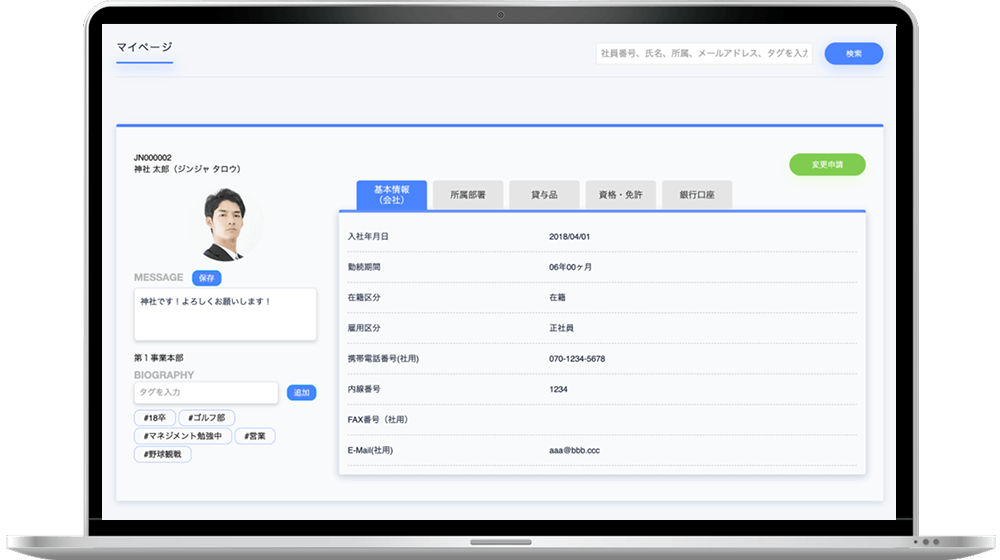
Task: Show the 銀行口座 tab
Action: pos(696,195)
